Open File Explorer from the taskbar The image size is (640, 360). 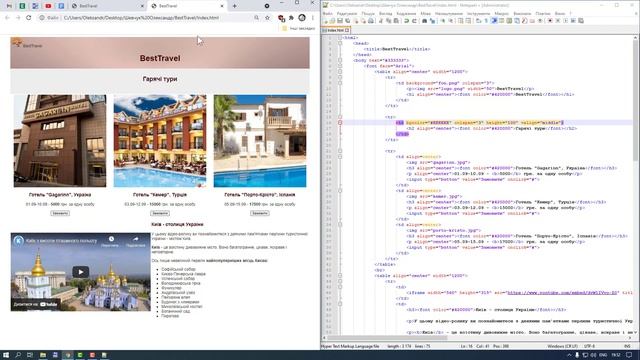(42, 355)
